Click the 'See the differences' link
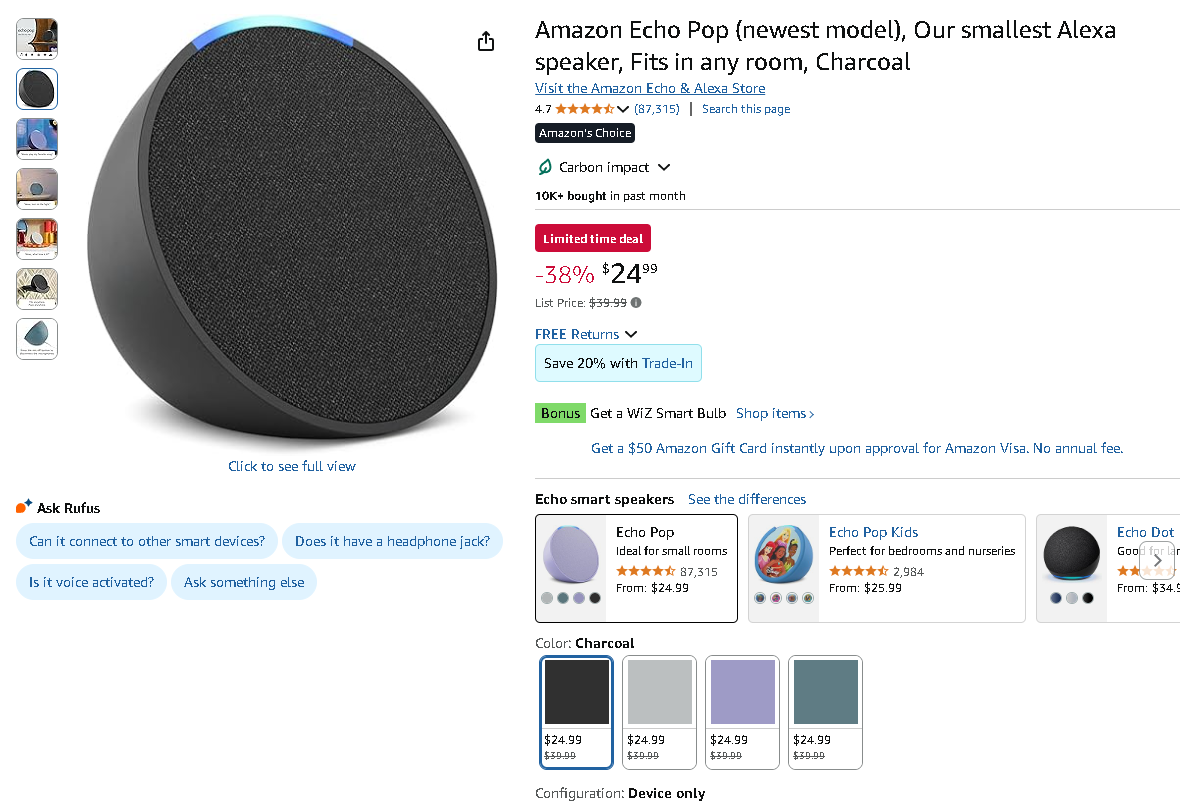 click(x=746, y=499)
